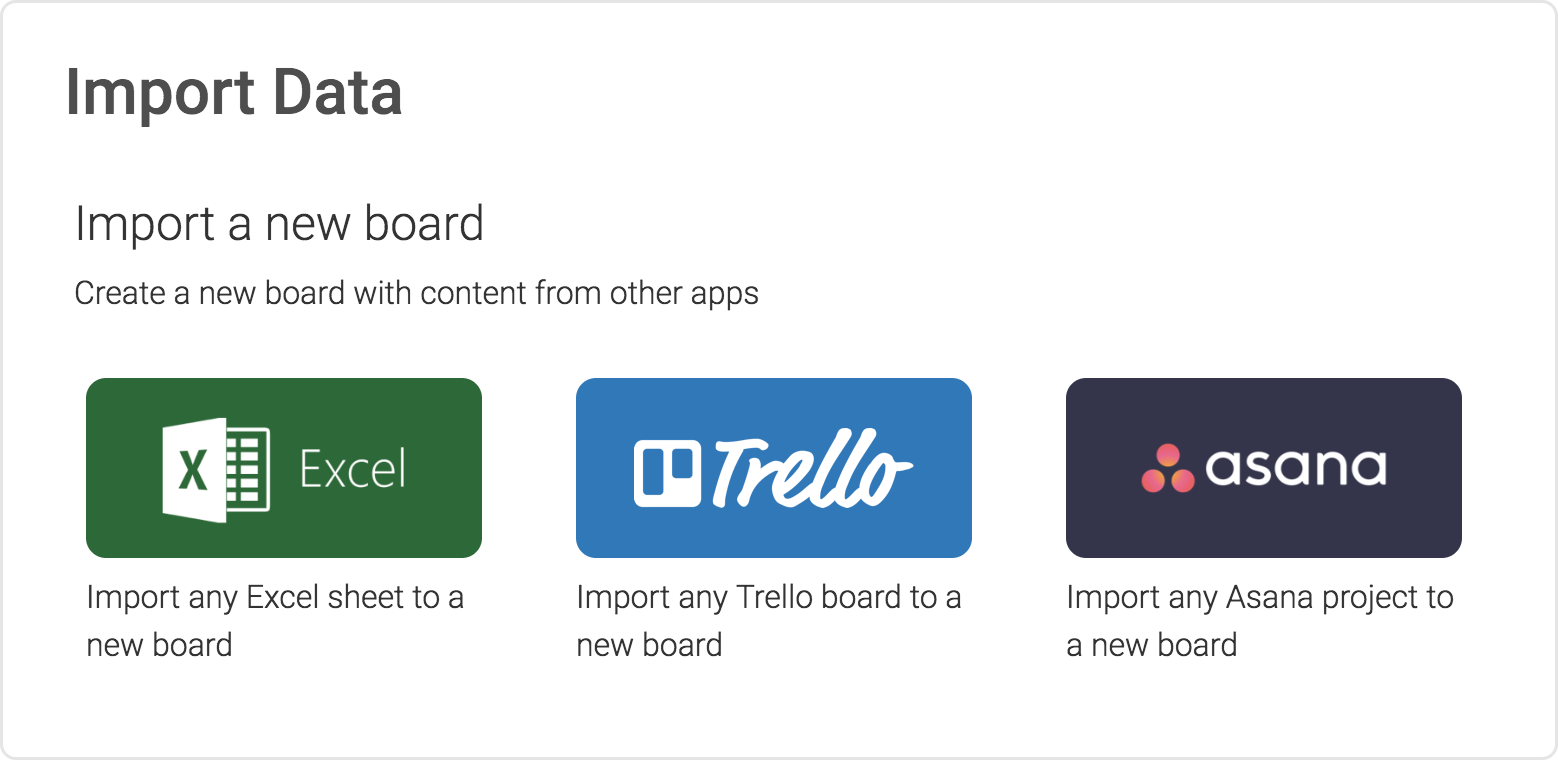This screenshot has width=1558, height=760.
Task: Click the spreadsheet grid on Excel logo
Action: click(247, 469)
